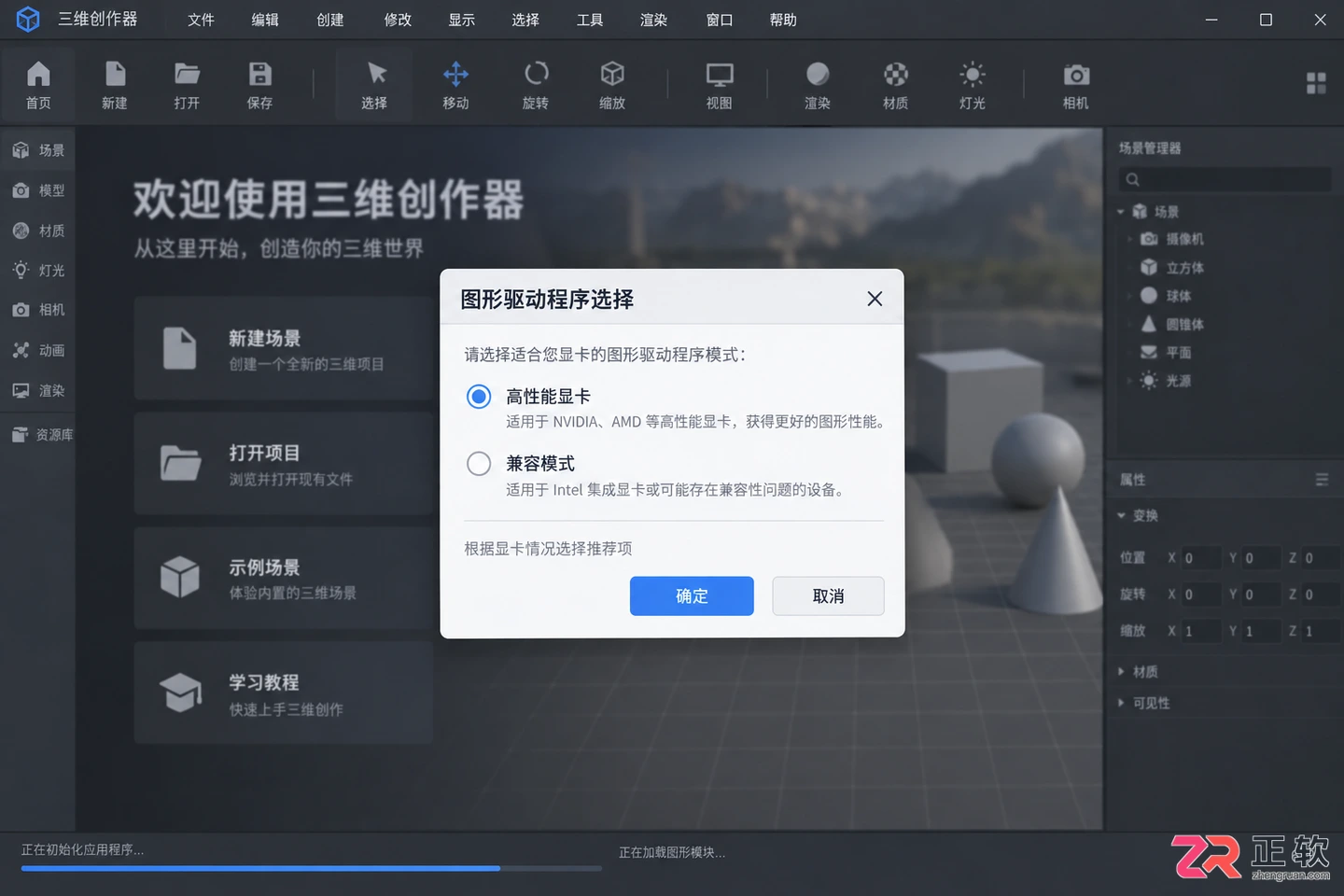Open the 文件 menu
This screenshot has width=1344, height=896.
click(201, 20)
